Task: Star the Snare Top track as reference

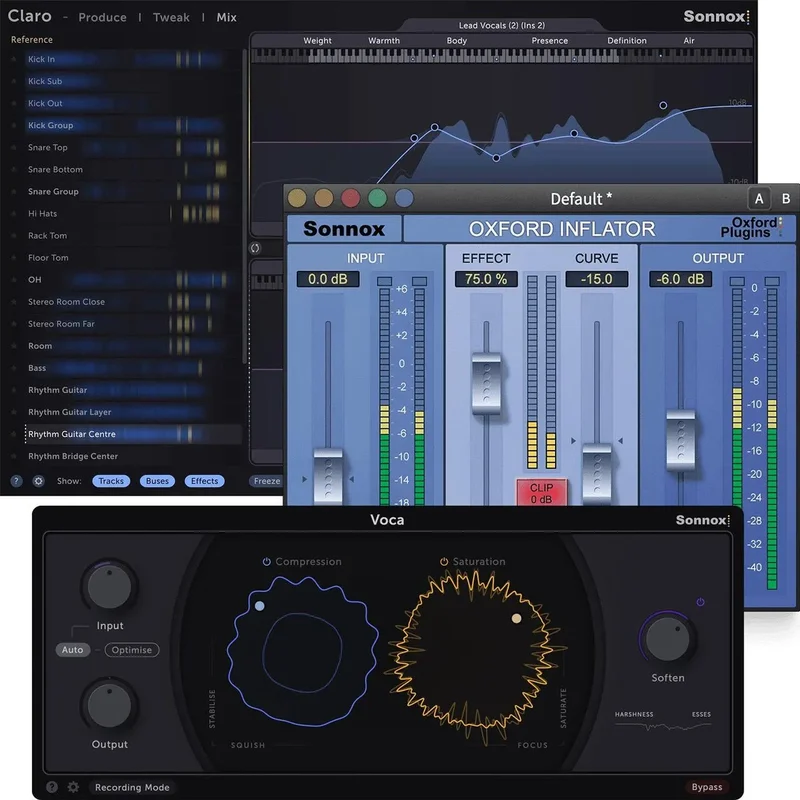Action: pyautogui.click(x=14, y=147)
